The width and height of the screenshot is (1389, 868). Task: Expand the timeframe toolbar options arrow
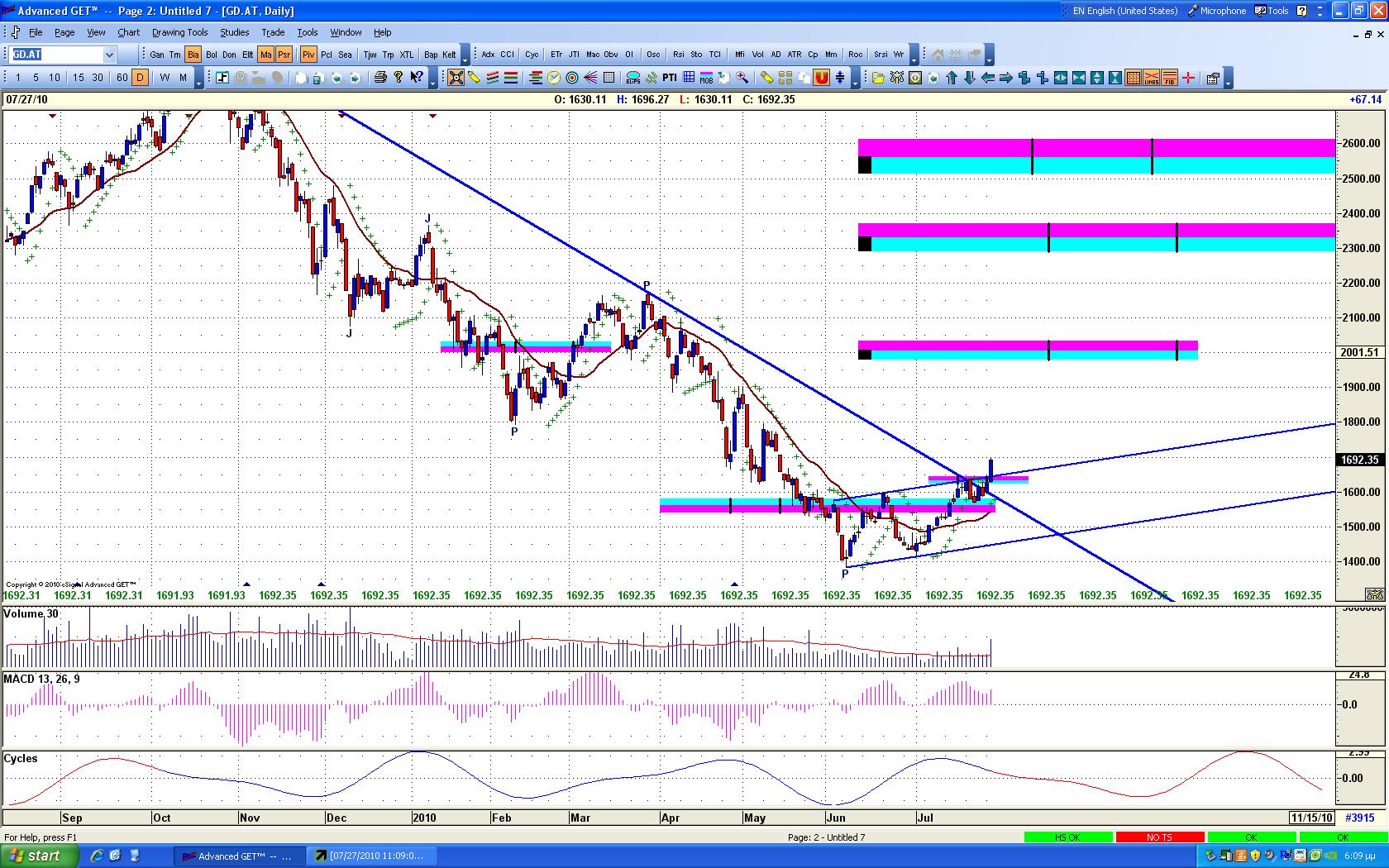198,79
